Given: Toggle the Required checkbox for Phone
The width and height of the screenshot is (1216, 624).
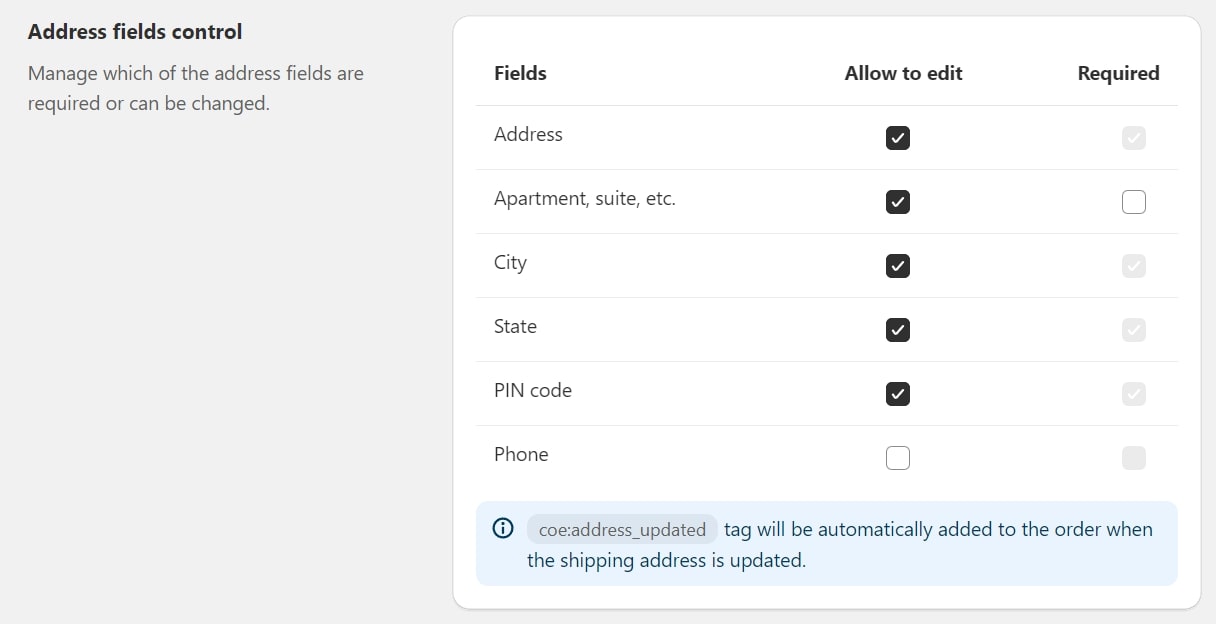Looking at the screenshot, I should pos(1133,457).
